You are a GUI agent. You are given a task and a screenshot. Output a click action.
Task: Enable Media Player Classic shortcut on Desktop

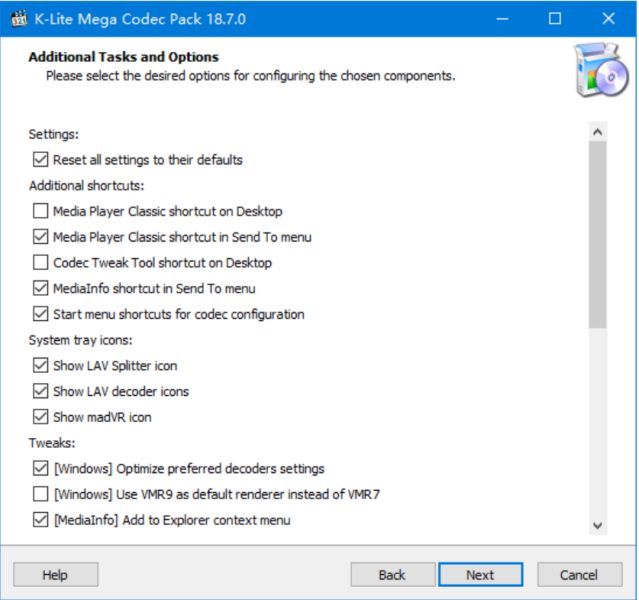[40, 211]
